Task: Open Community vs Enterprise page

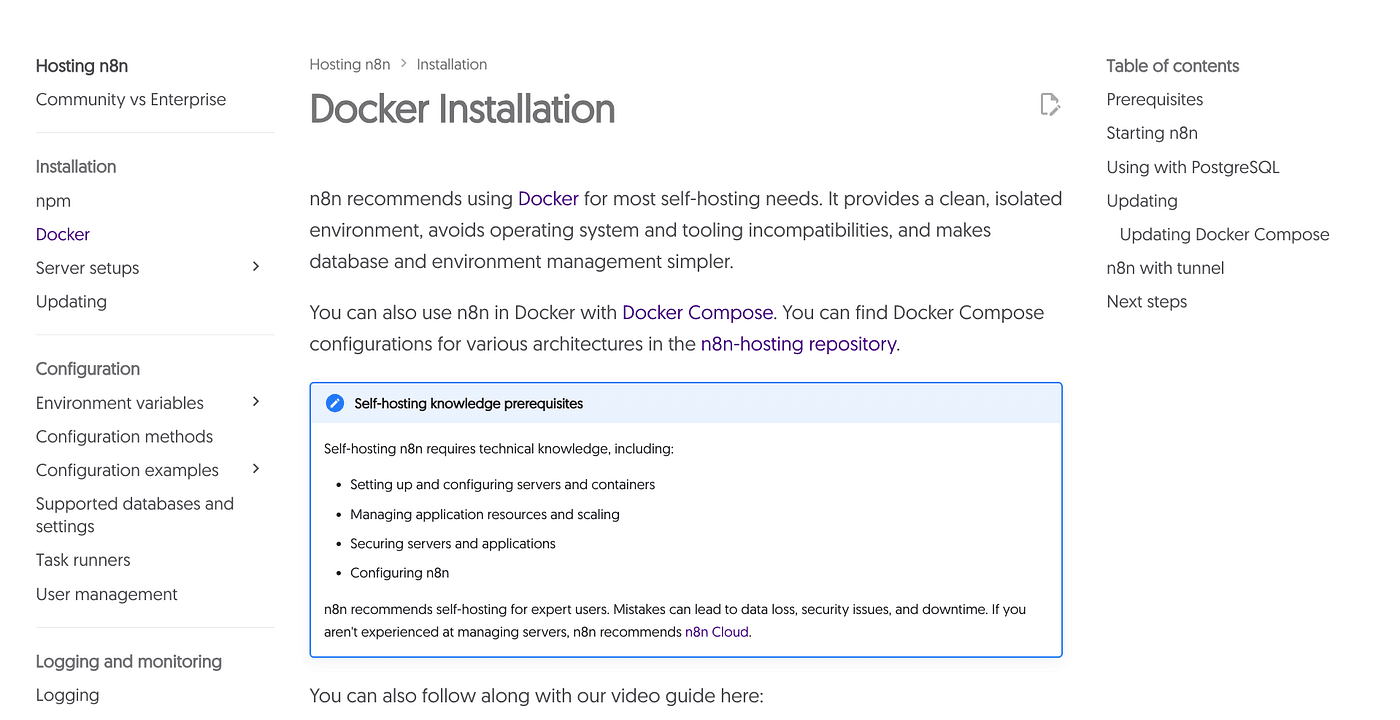Action: click(x=131, y=100)
